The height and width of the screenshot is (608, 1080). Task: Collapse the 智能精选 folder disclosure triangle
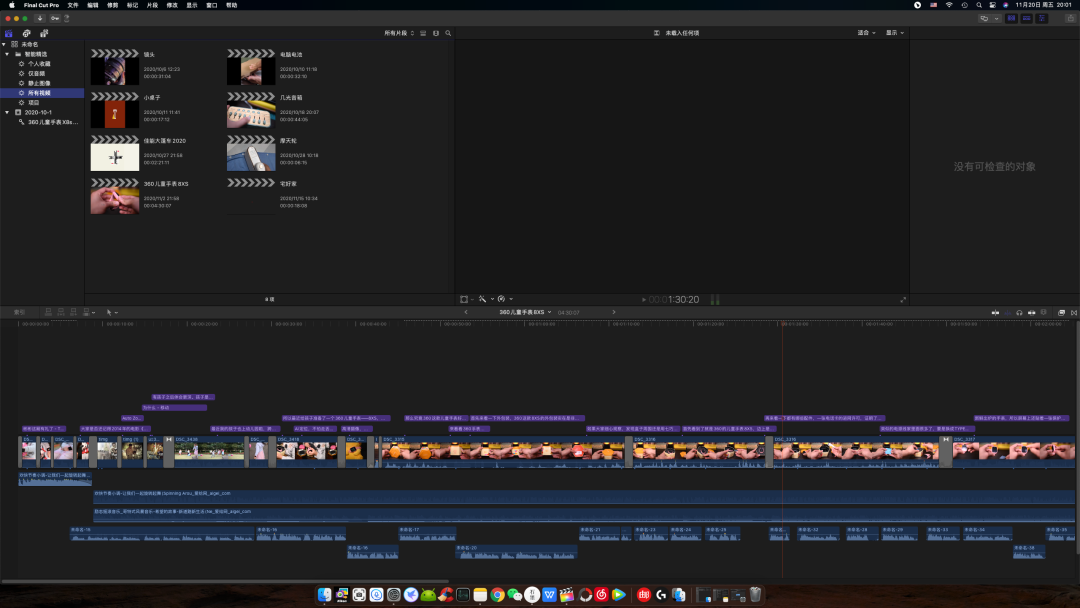click(8, 54)
